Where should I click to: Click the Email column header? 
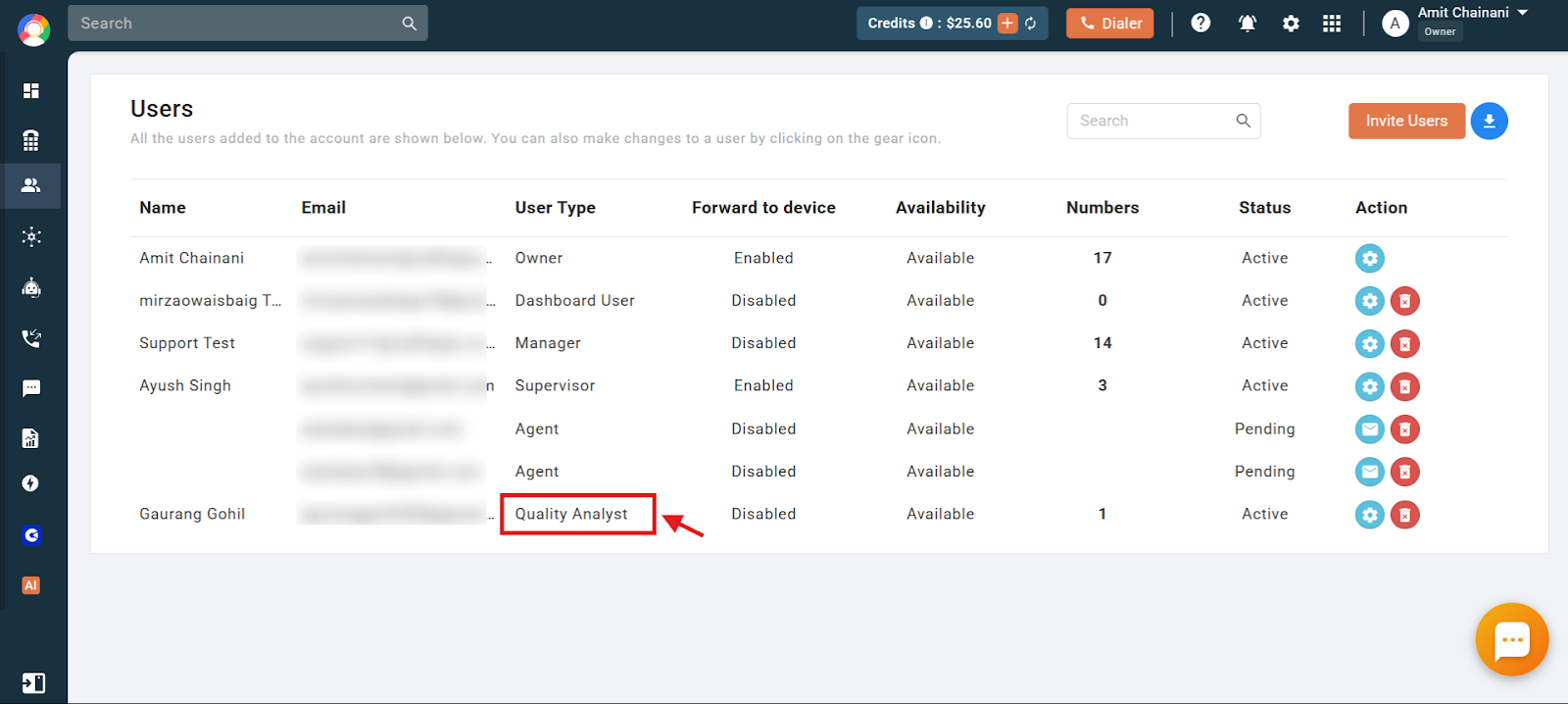point(323,208)
